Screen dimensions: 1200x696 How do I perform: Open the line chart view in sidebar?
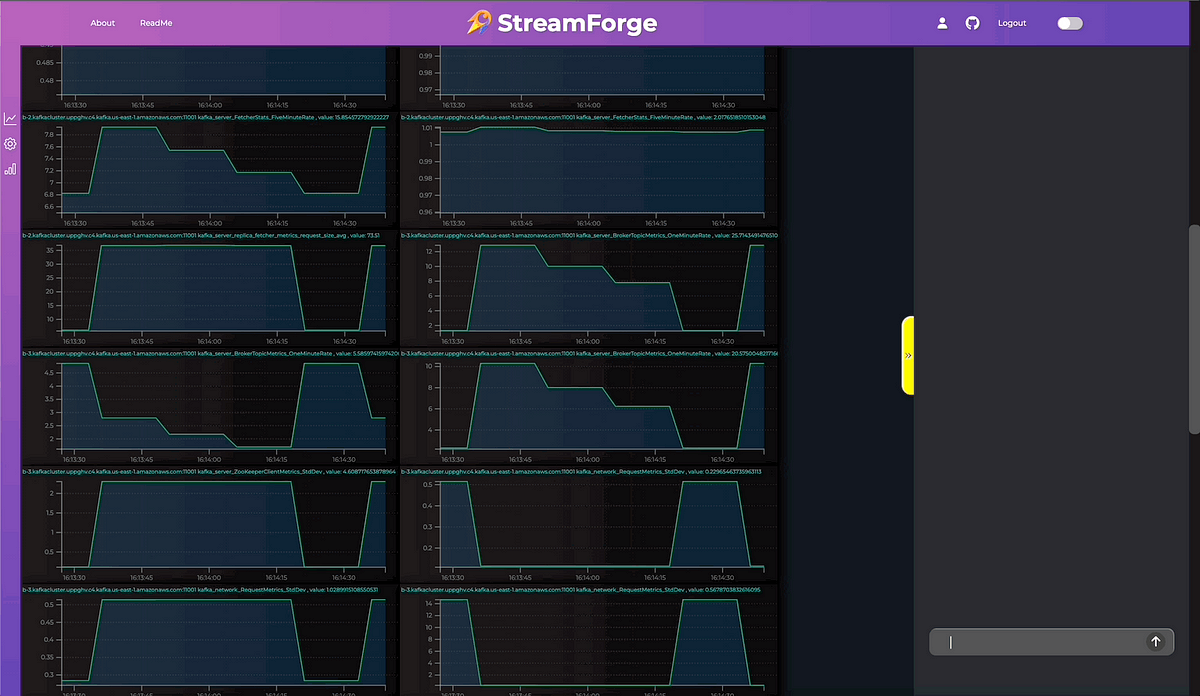pos(10,119)
